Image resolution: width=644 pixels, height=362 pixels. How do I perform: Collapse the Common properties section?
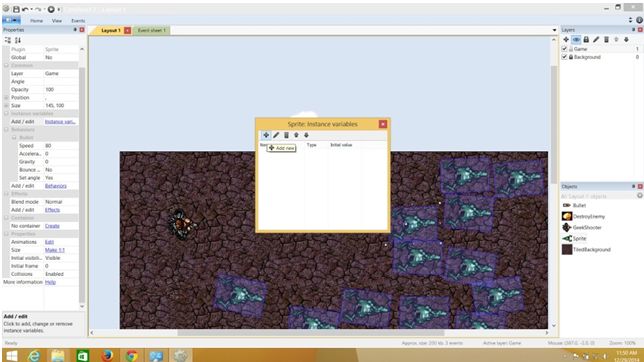pyautogui.click(x=6, y=65)
